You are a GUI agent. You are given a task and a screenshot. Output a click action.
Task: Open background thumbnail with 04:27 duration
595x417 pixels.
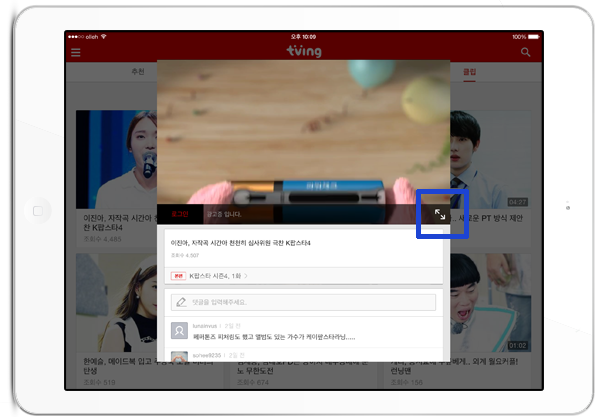491,159
